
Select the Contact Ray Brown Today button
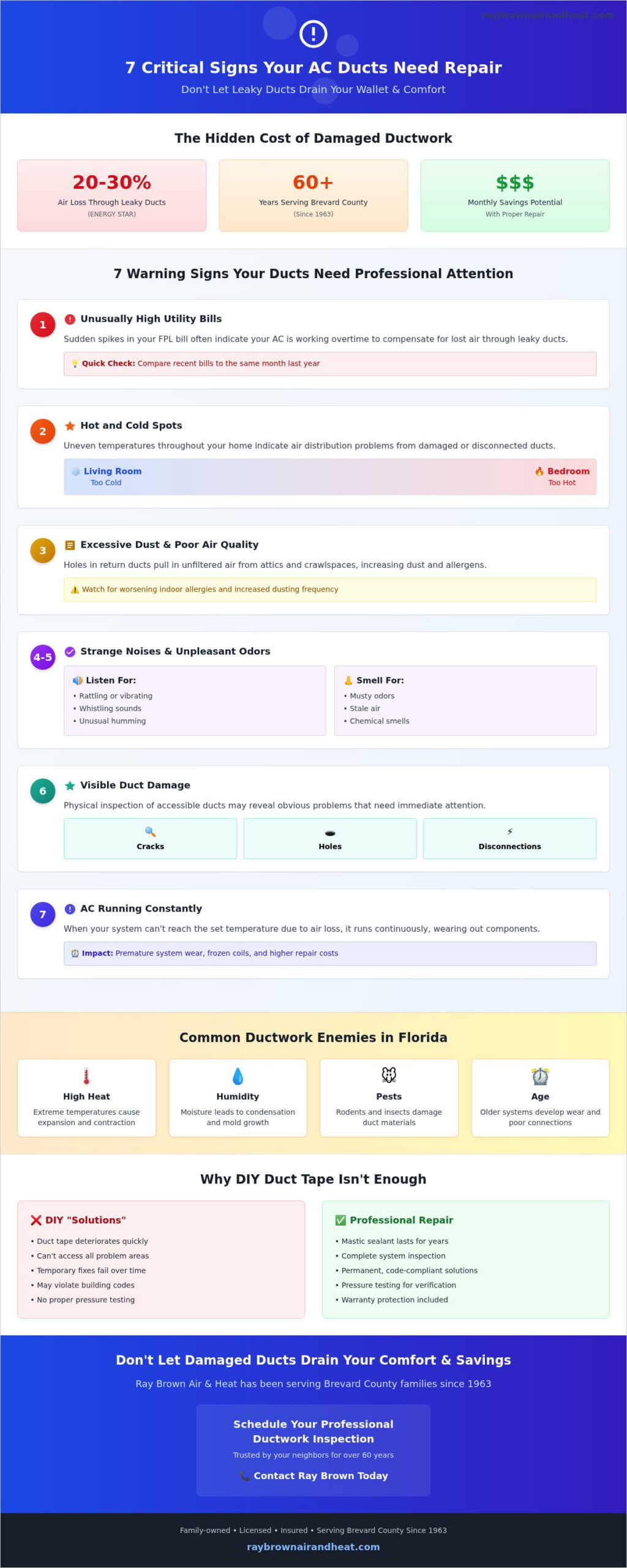point(313,1476)
